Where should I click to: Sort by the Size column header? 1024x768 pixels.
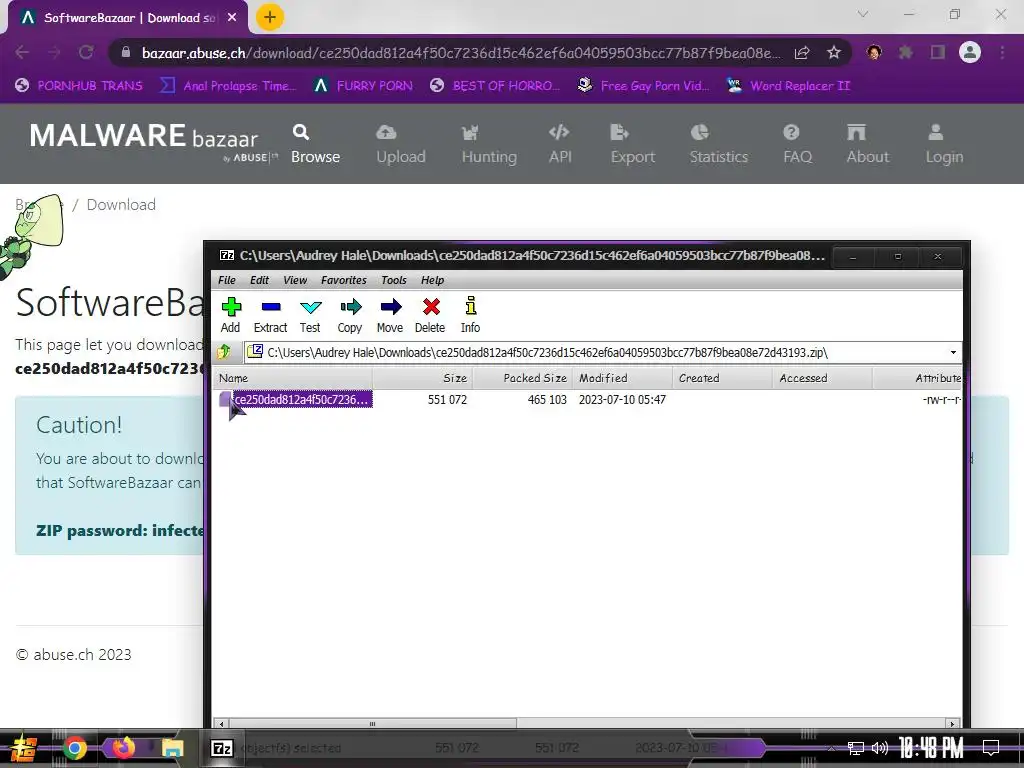click(x=423, y=378)
